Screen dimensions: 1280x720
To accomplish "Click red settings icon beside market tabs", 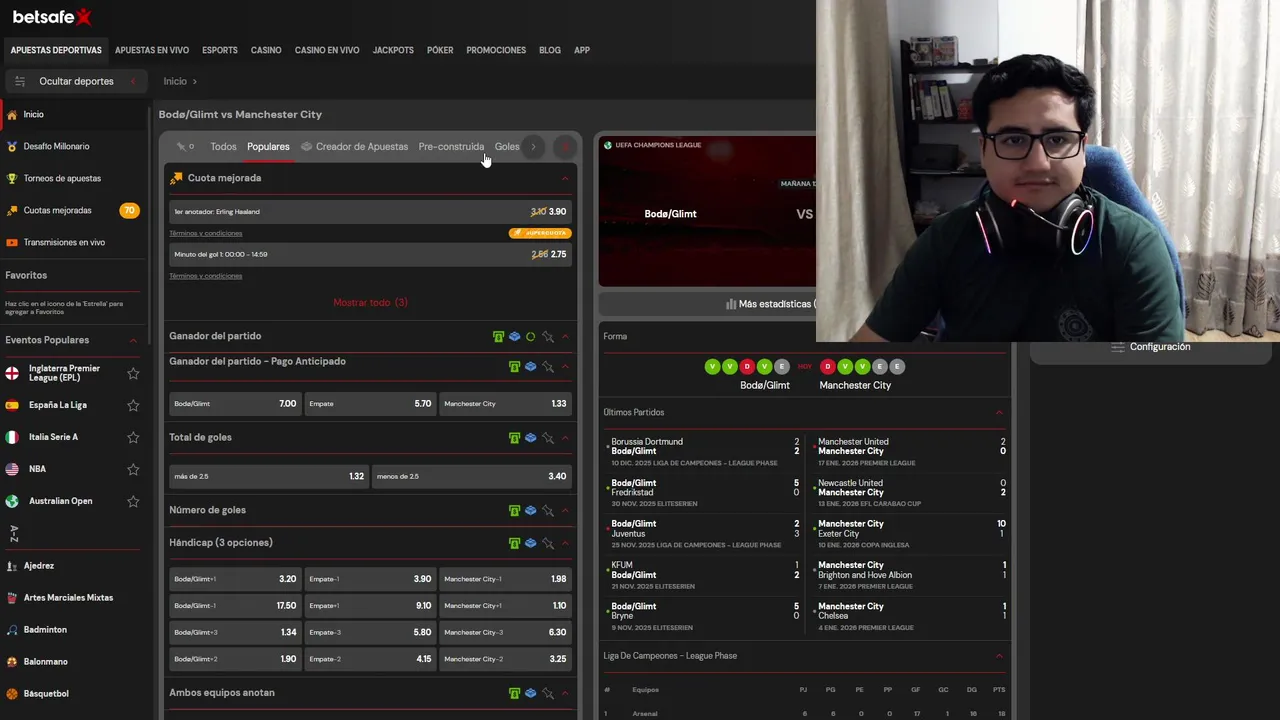I will point(565,147).
